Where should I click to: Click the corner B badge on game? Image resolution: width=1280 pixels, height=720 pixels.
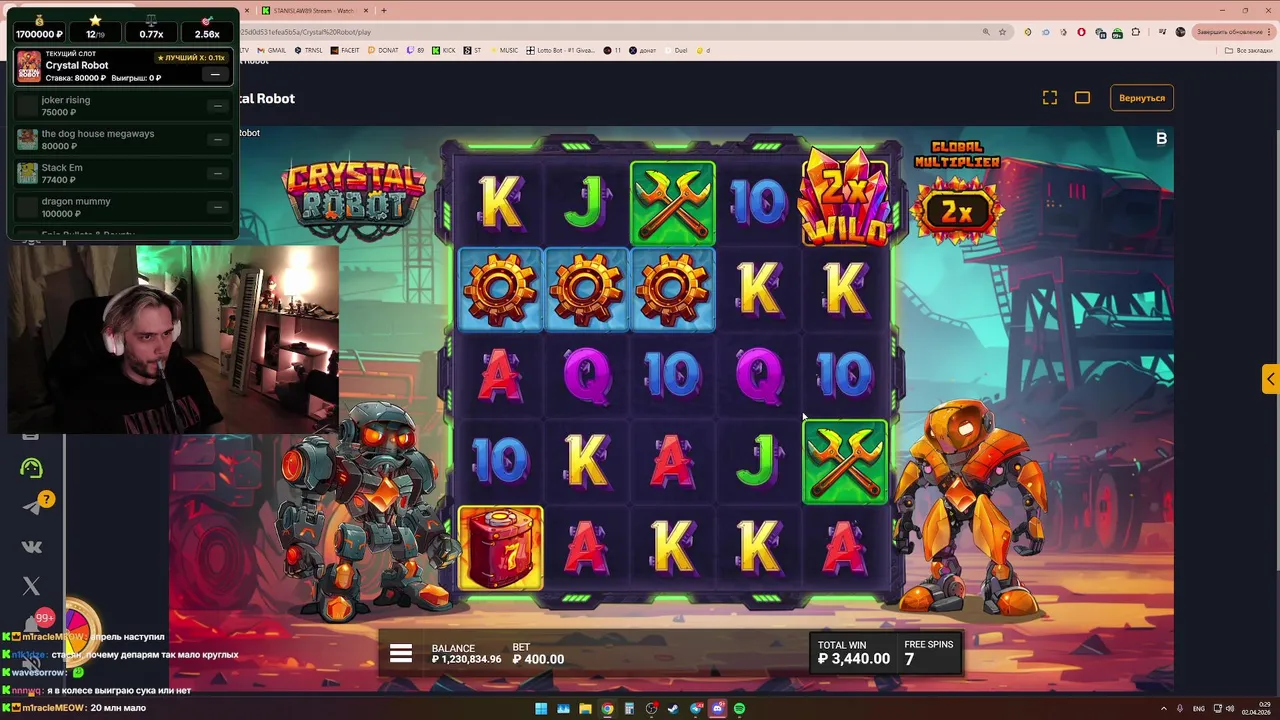point(1161,139)
